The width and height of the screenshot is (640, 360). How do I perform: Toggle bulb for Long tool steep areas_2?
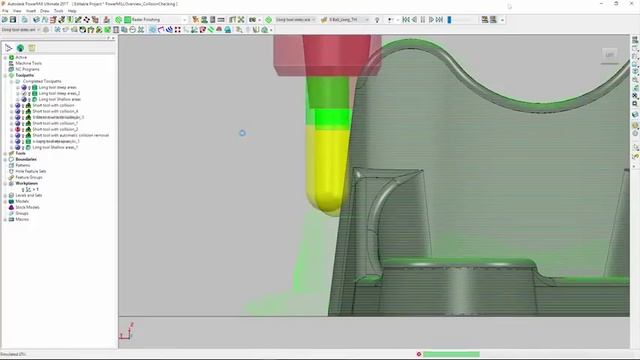(24, 93)
